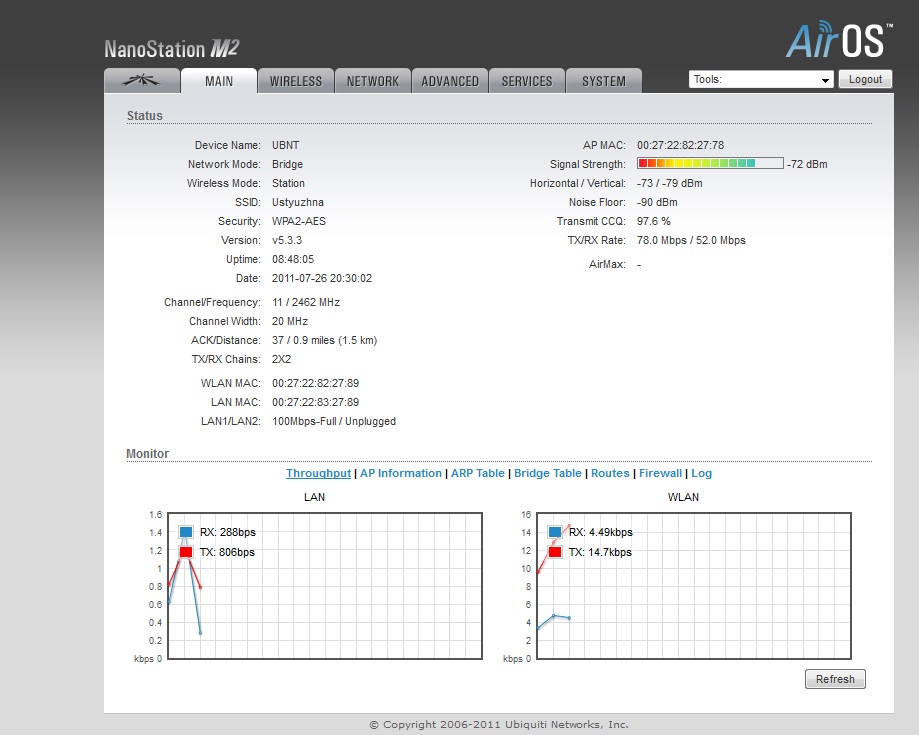Open the Log link
The width and height of the screenshot is (919, 735).
(x=702, y=473)
